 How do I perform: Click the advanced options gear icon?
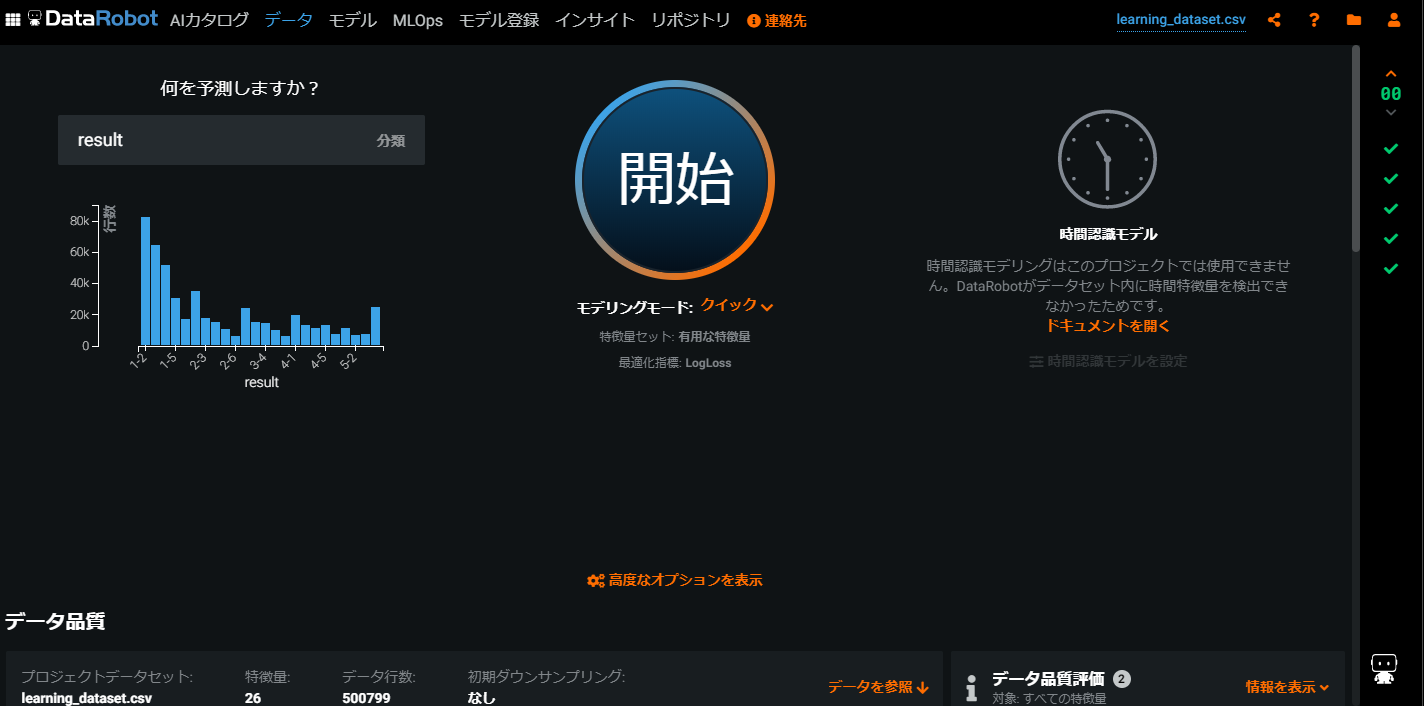click(596, 580)
